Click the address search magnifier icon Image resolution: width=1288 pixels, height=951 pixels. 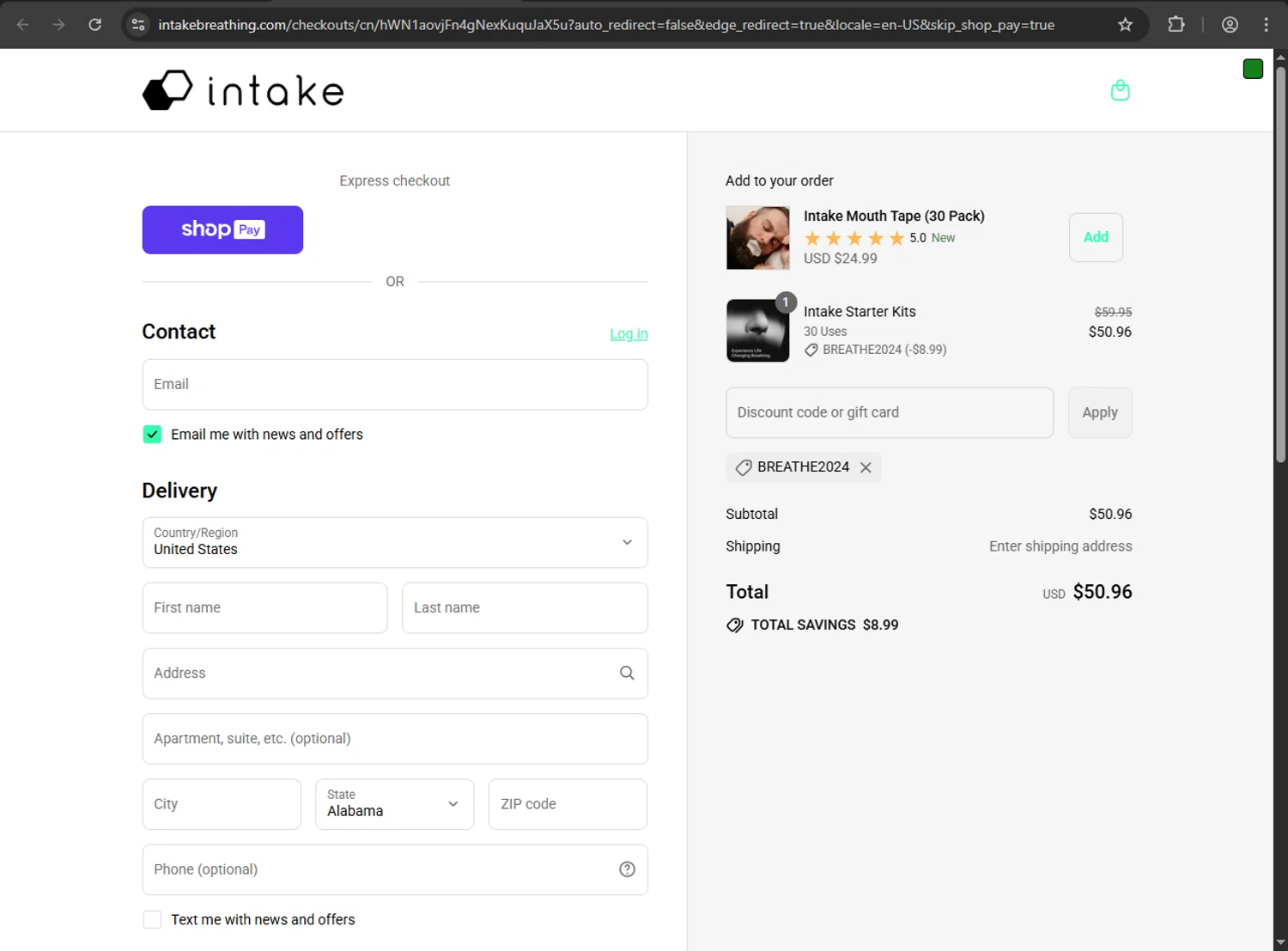tap(627, 674)
